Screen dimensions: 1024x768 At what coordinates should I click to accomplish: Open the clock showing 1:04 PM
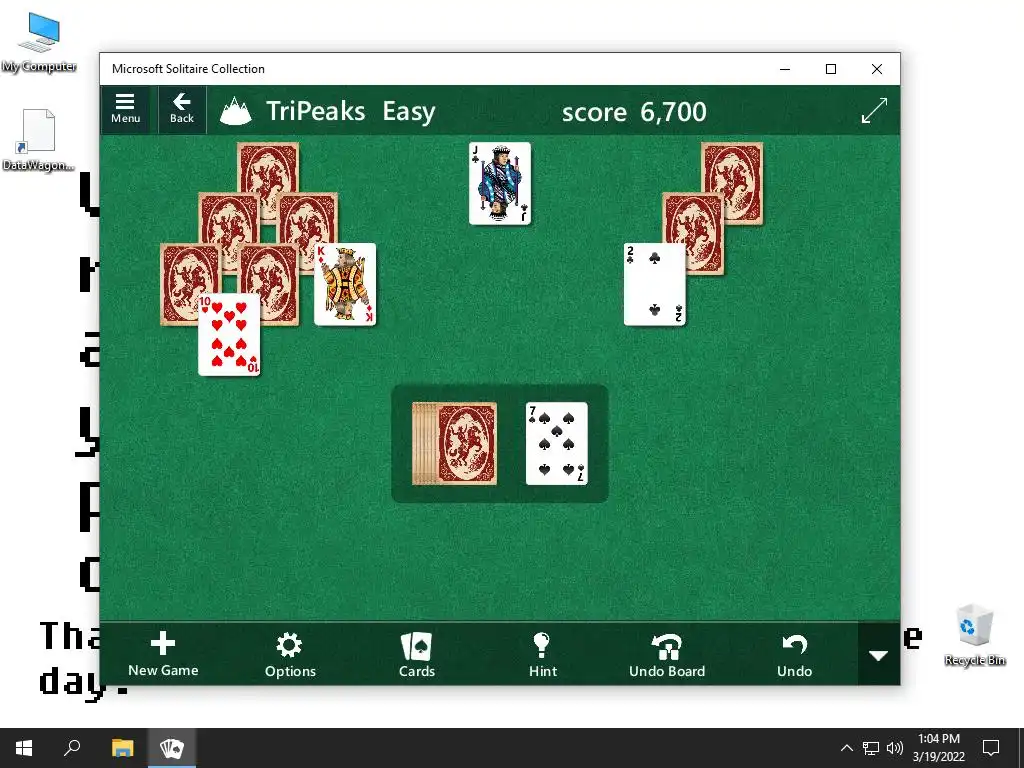coord(938,748)
